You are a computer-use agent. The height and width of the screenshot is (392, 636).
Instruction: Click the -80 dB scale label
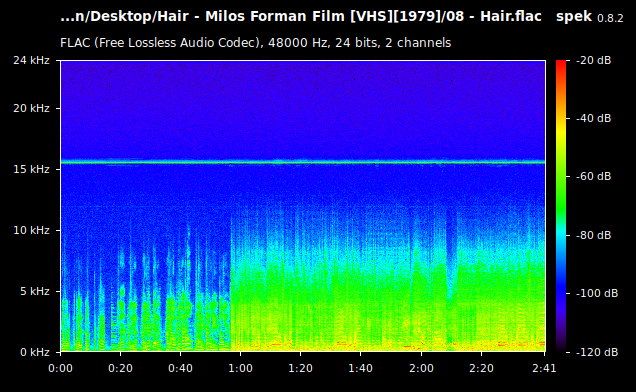pyautogui.click(x=593, y=235)
